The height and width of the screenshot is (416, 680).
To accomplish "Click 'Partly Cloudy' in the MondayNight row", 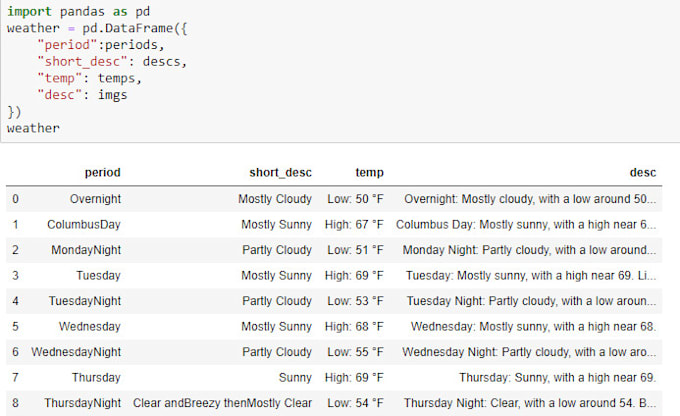I will (277, 250).
